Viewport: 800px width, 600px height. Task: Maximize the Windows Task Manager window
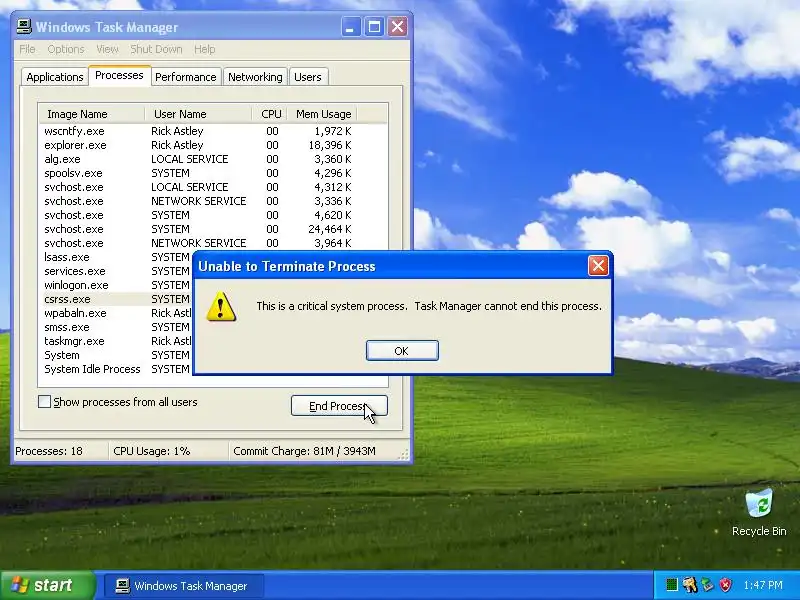(x=374, y=27)
